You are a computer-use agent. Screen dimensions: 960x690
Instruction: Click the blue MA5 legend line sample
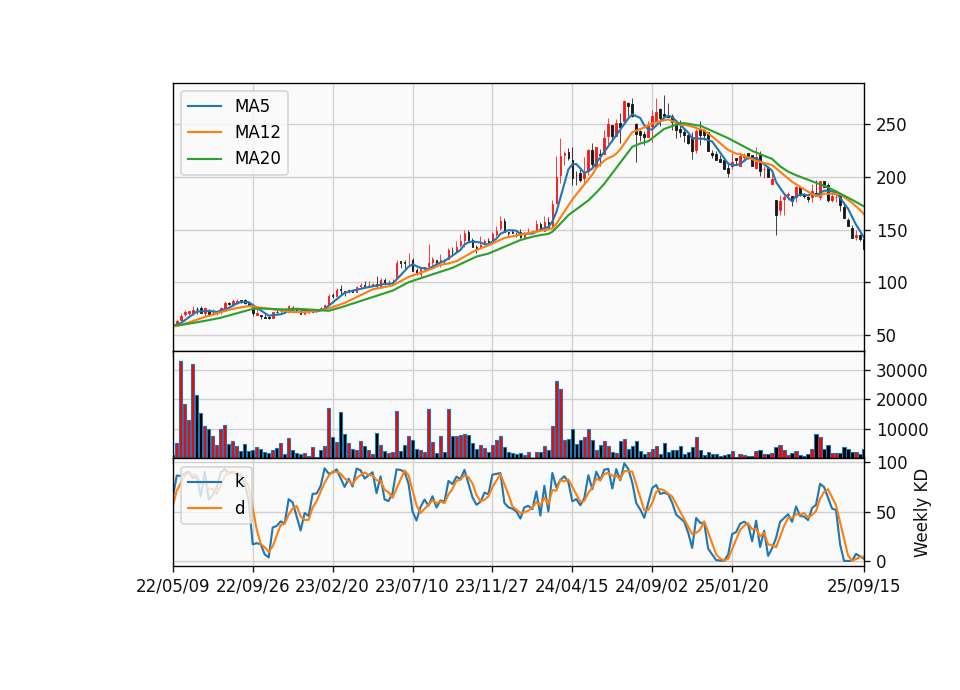coord(204,106)
